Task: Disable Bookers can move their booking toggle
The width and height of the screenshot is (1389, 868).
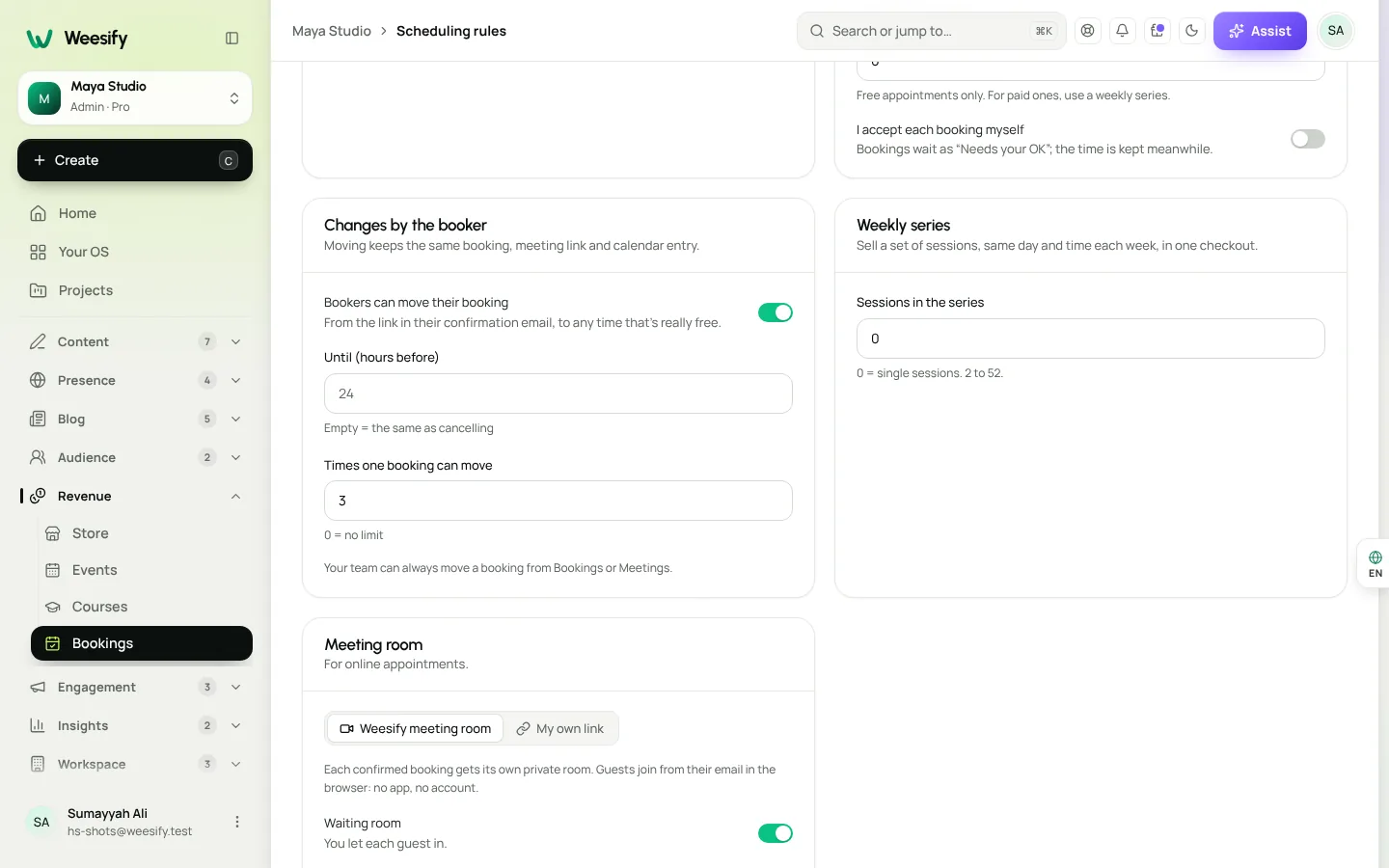Action: pyautogui.click(x=776, y=312)
